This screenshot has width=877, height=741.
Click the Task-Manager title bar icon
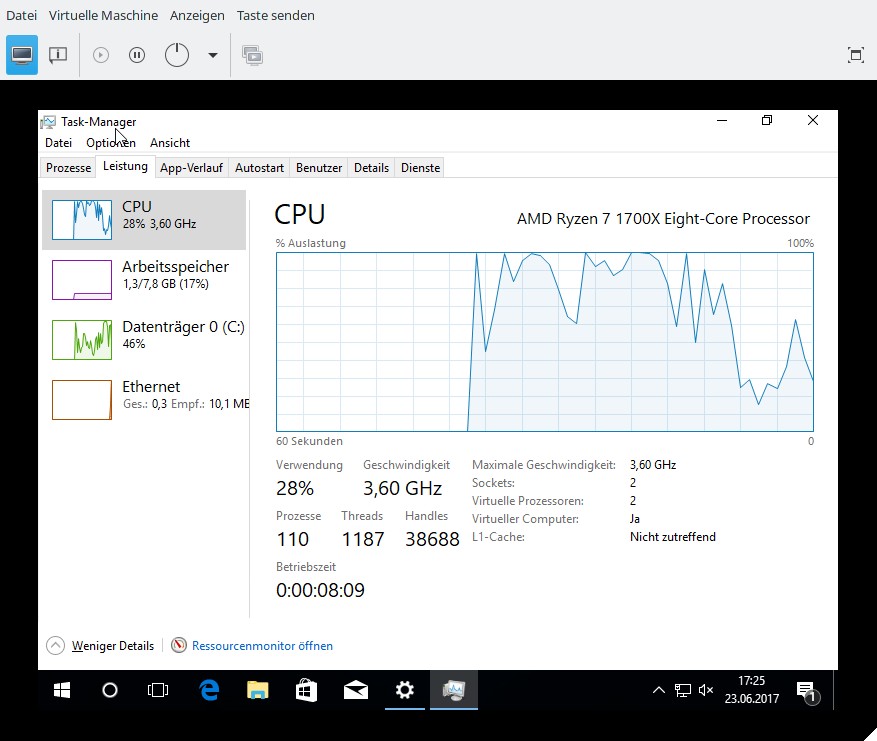(48, 121)
